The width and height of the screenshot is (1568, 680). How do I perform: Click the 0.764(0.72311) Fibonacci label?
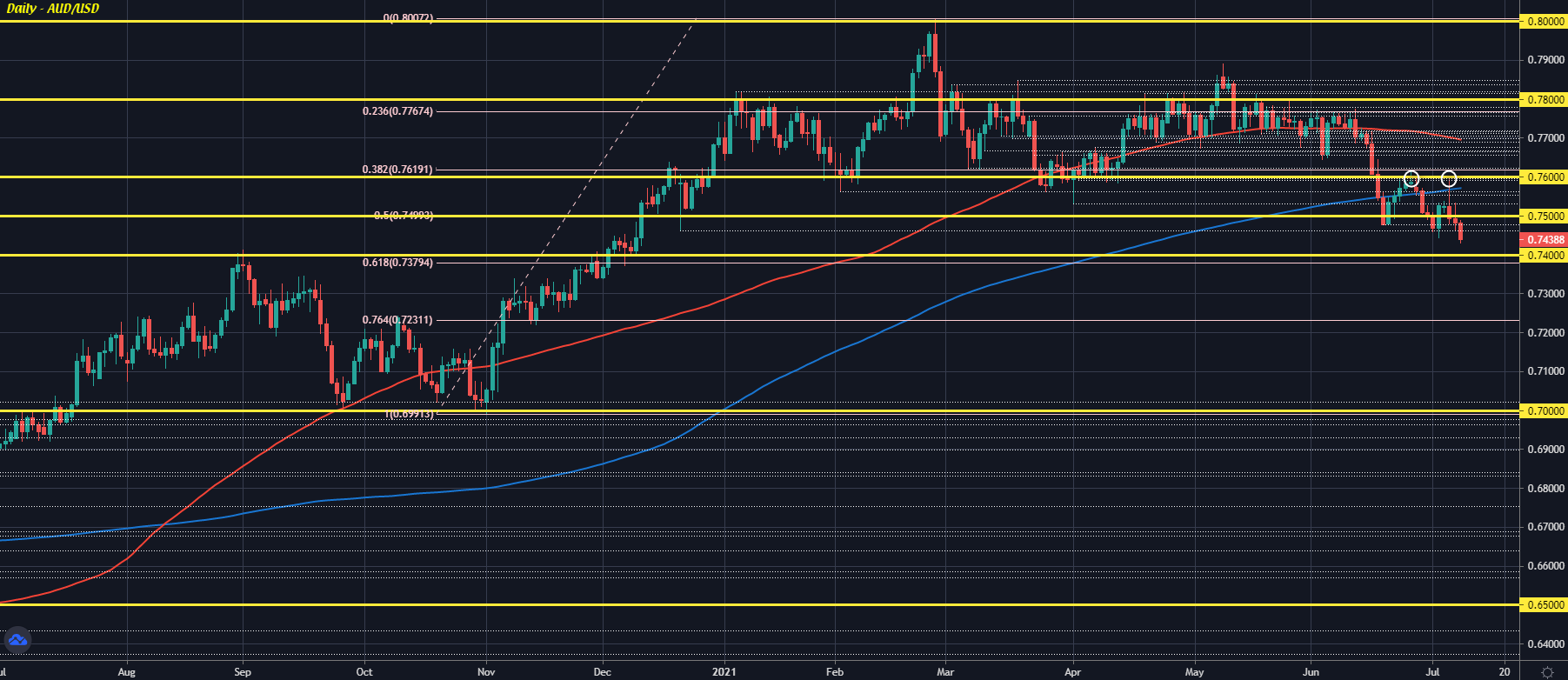click(397, 320)
